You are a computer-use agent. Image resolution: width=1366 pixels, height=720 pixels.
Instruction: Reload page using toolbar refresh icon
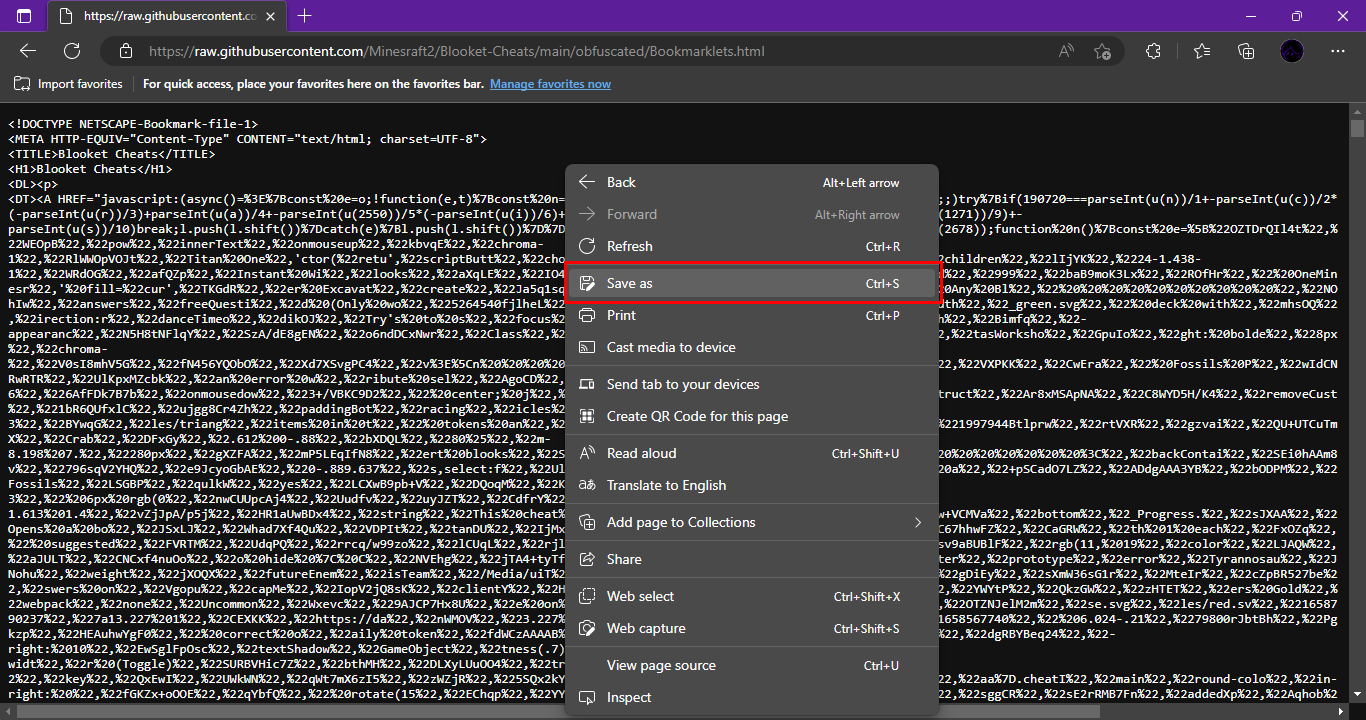click(x=72, y=51)
